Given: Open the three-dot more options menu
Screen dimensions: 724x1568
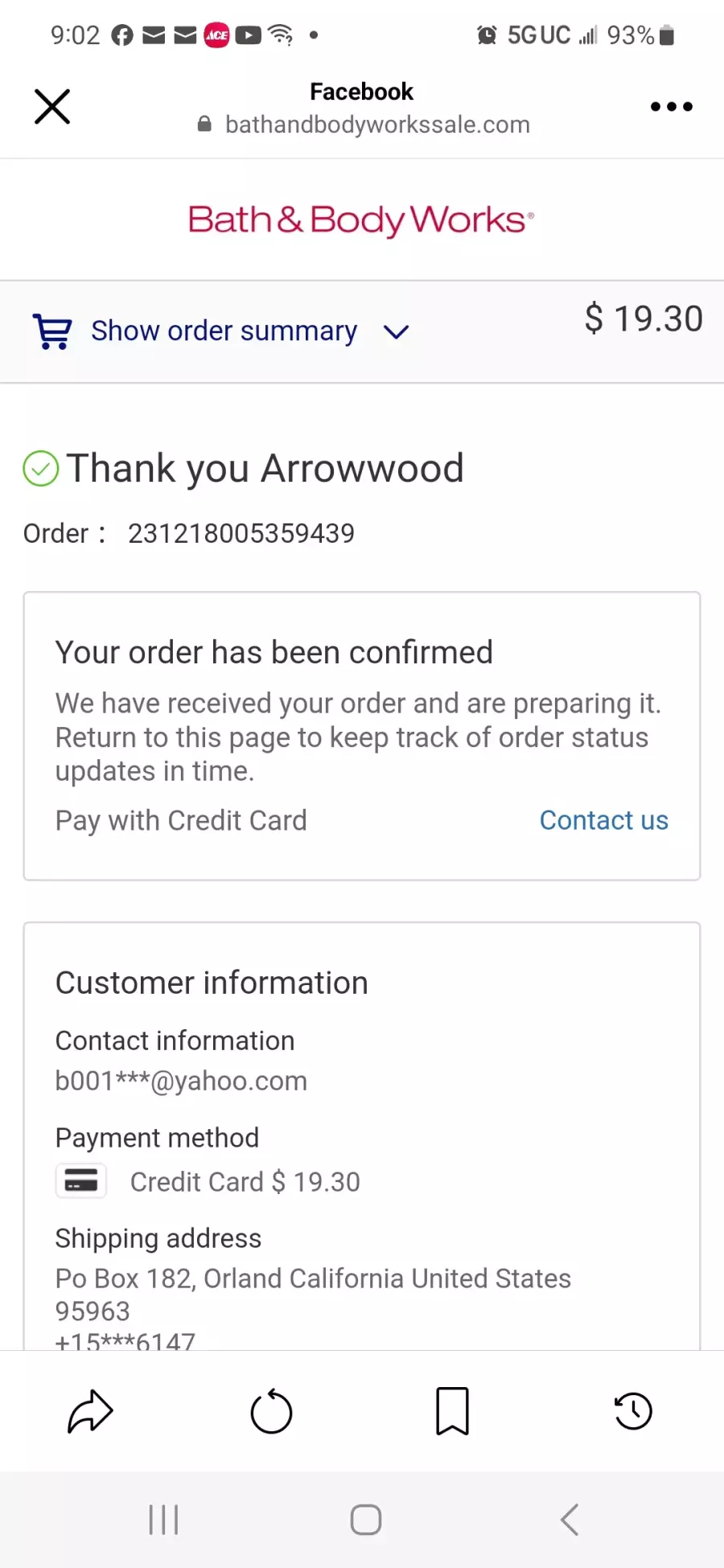Looking at the screenshot, I should pos(671,106).
